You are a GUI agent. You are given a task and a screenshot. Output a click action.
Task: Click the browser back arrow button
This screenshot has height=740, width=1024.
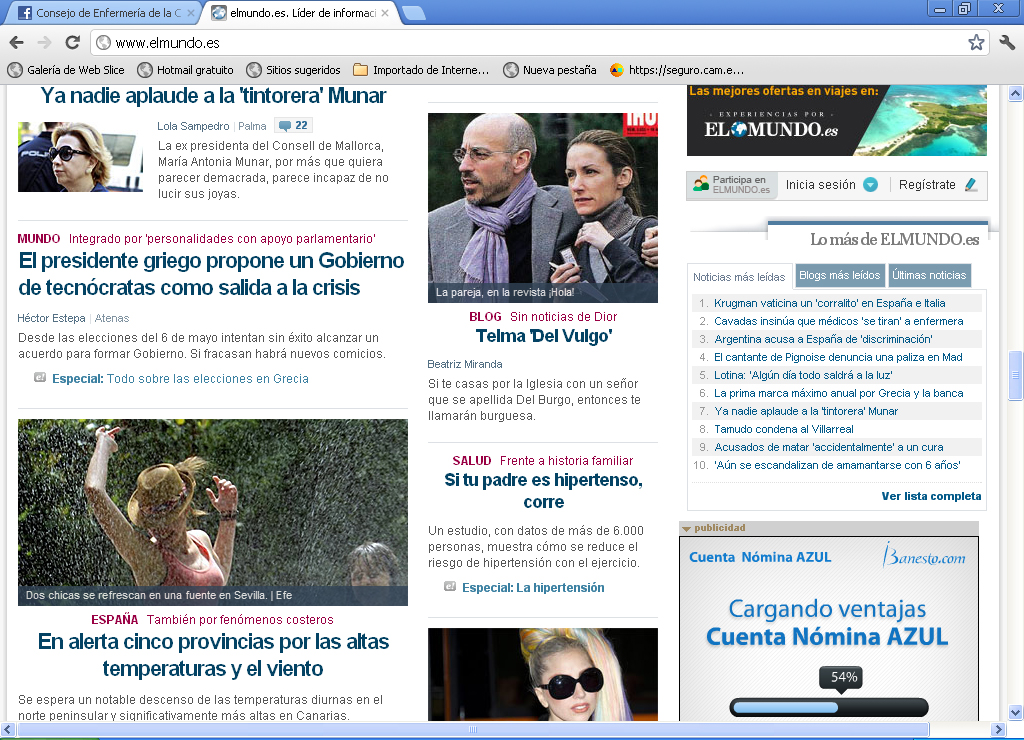coord(17,43)
